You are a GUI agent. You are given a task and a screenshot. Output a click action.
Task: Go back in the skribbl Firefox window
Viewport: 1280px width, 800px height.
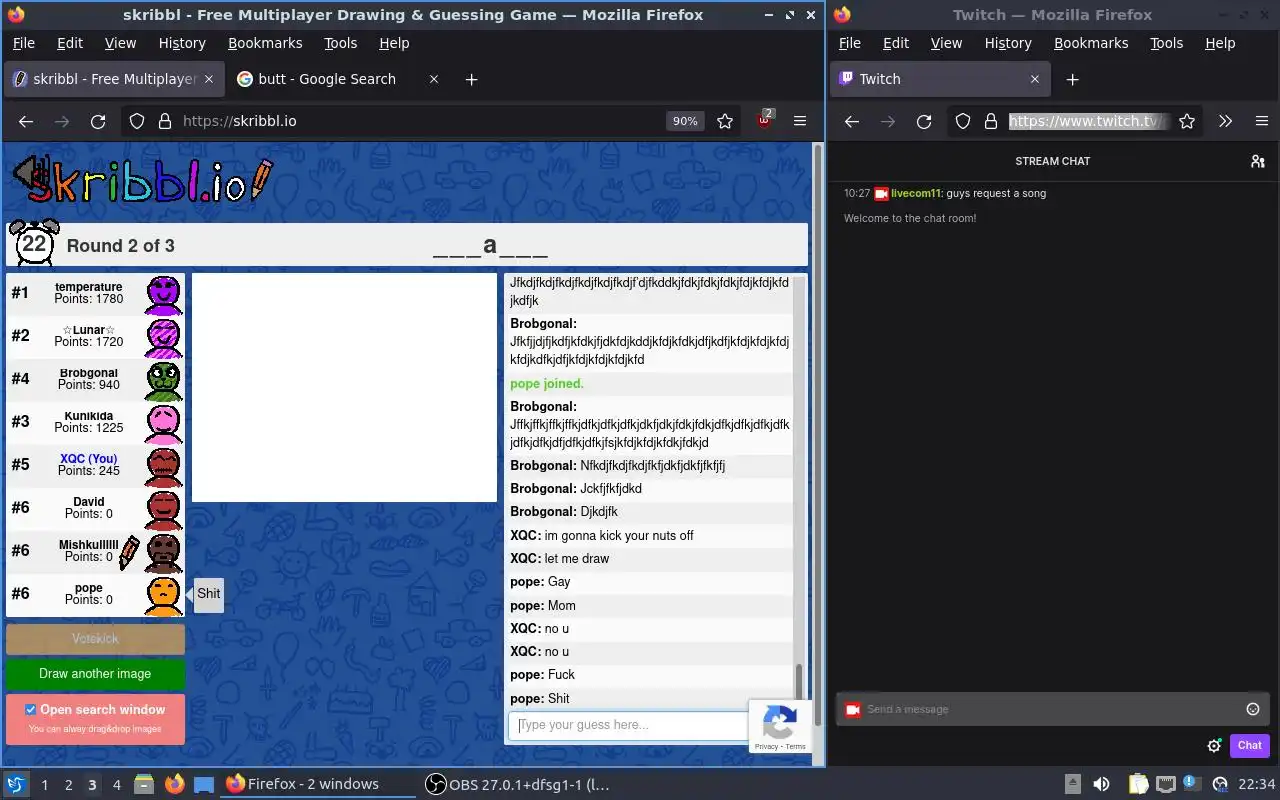26,121
